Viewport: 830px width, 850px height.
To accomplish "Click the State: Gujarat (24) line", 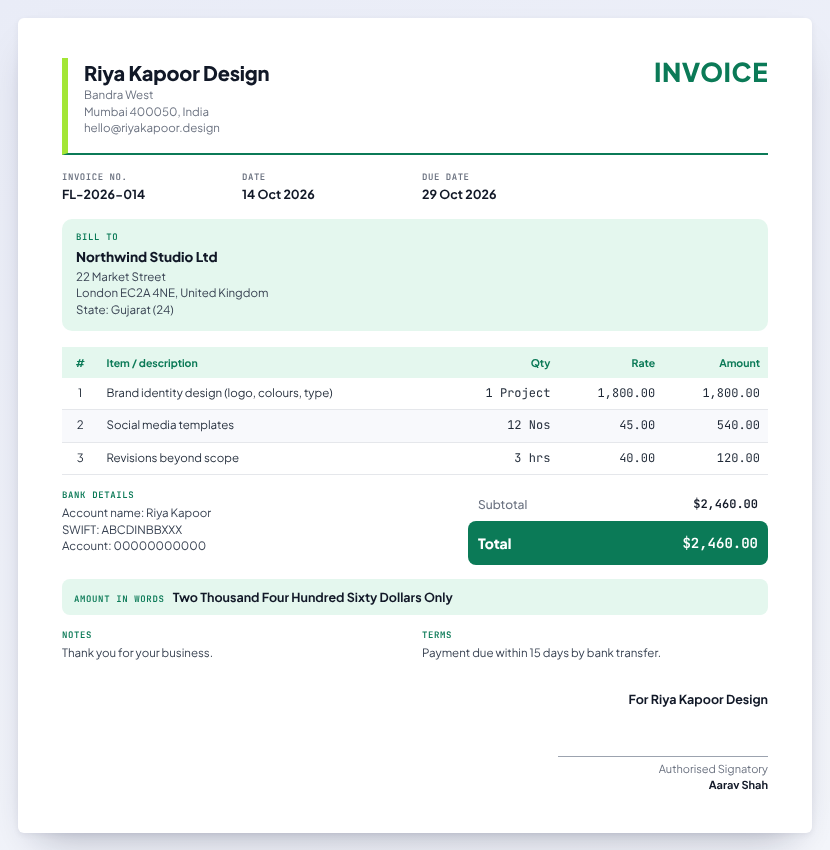I will click(x=125, y=310).
